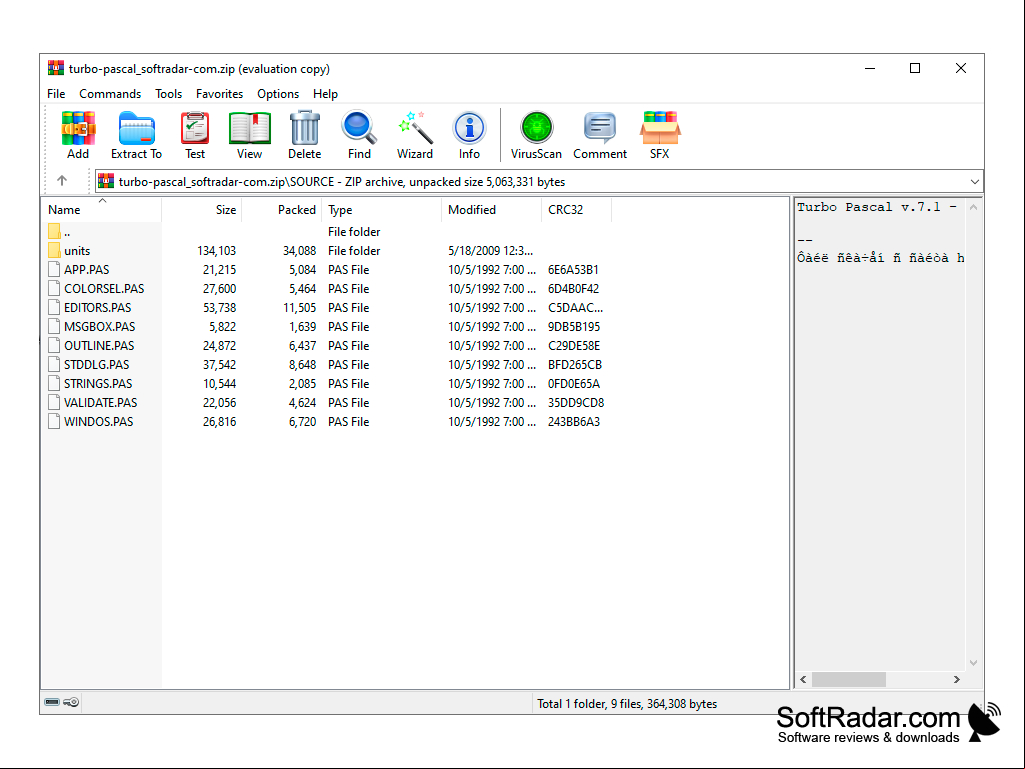The image size is (1025, 769).
Task: Sort files by Name column header
Action: (x=102, y=209)
